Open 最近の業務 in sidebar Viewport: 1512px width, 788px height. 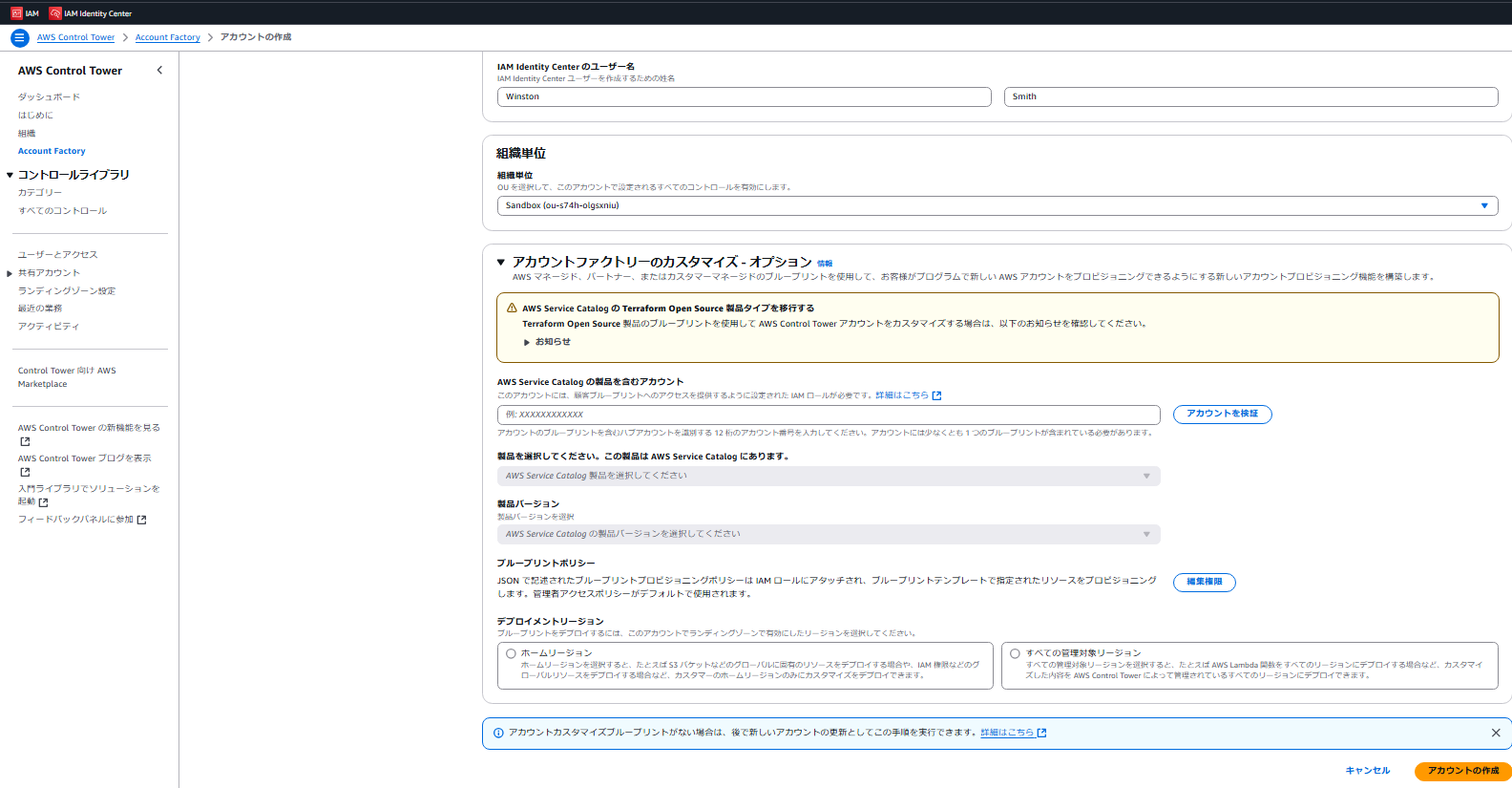coord(40,309)
